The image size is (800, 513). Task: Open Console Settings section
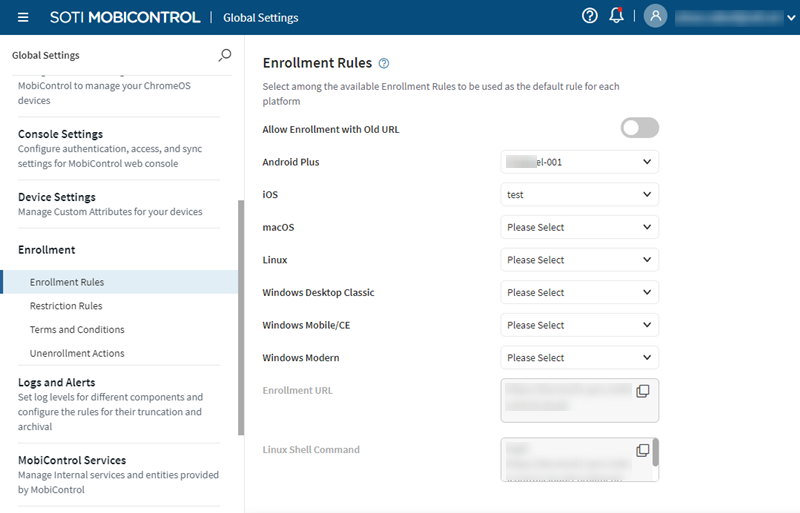60,134
